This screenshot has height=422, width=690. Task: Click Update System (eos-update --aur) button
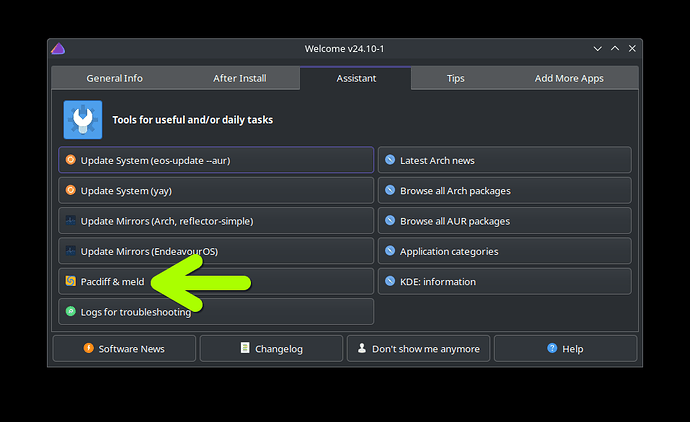point(216,160)
